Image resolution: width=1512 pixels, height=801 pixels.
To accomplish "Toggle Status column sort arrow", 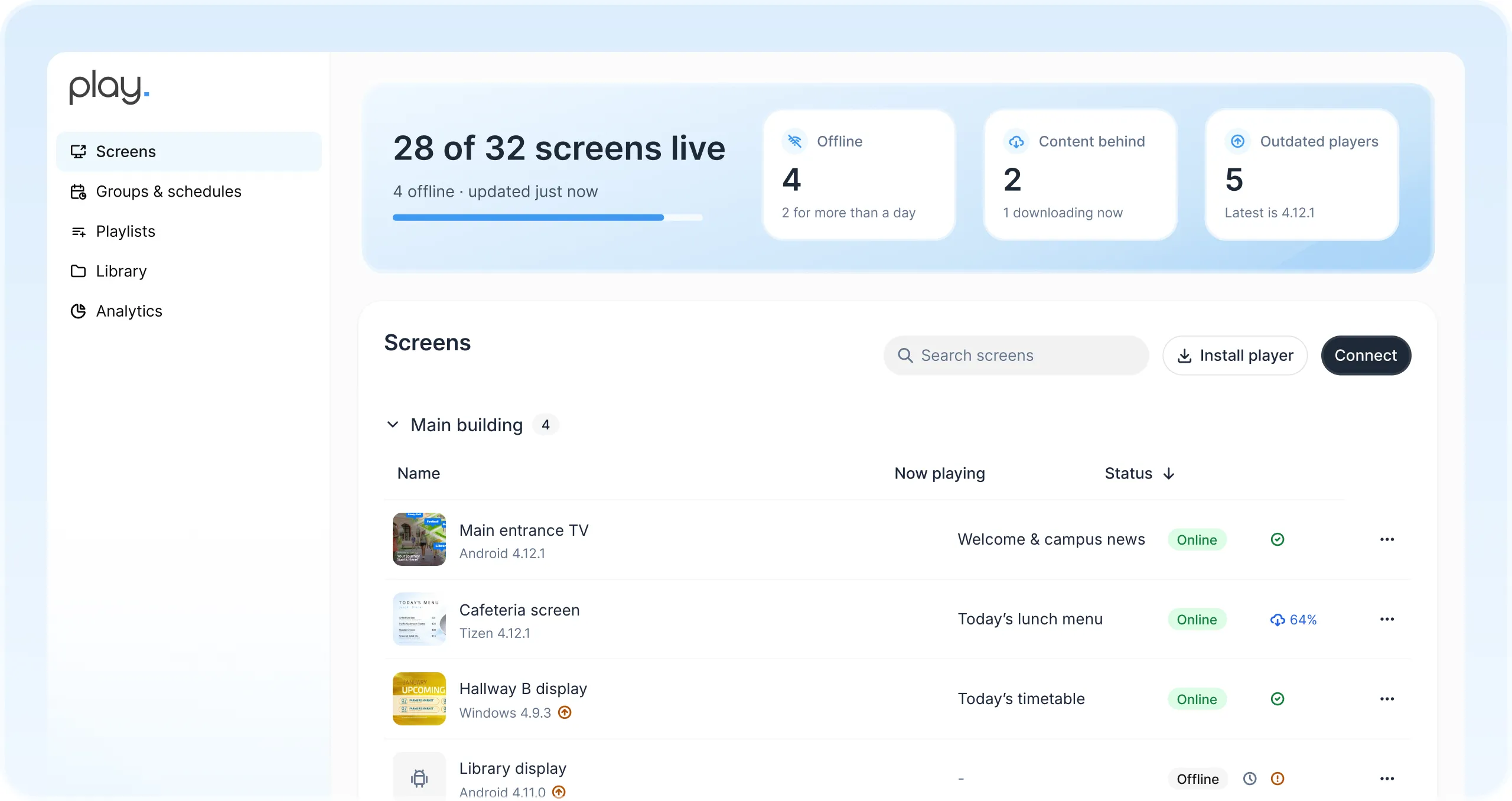I will pos(1169,474).
